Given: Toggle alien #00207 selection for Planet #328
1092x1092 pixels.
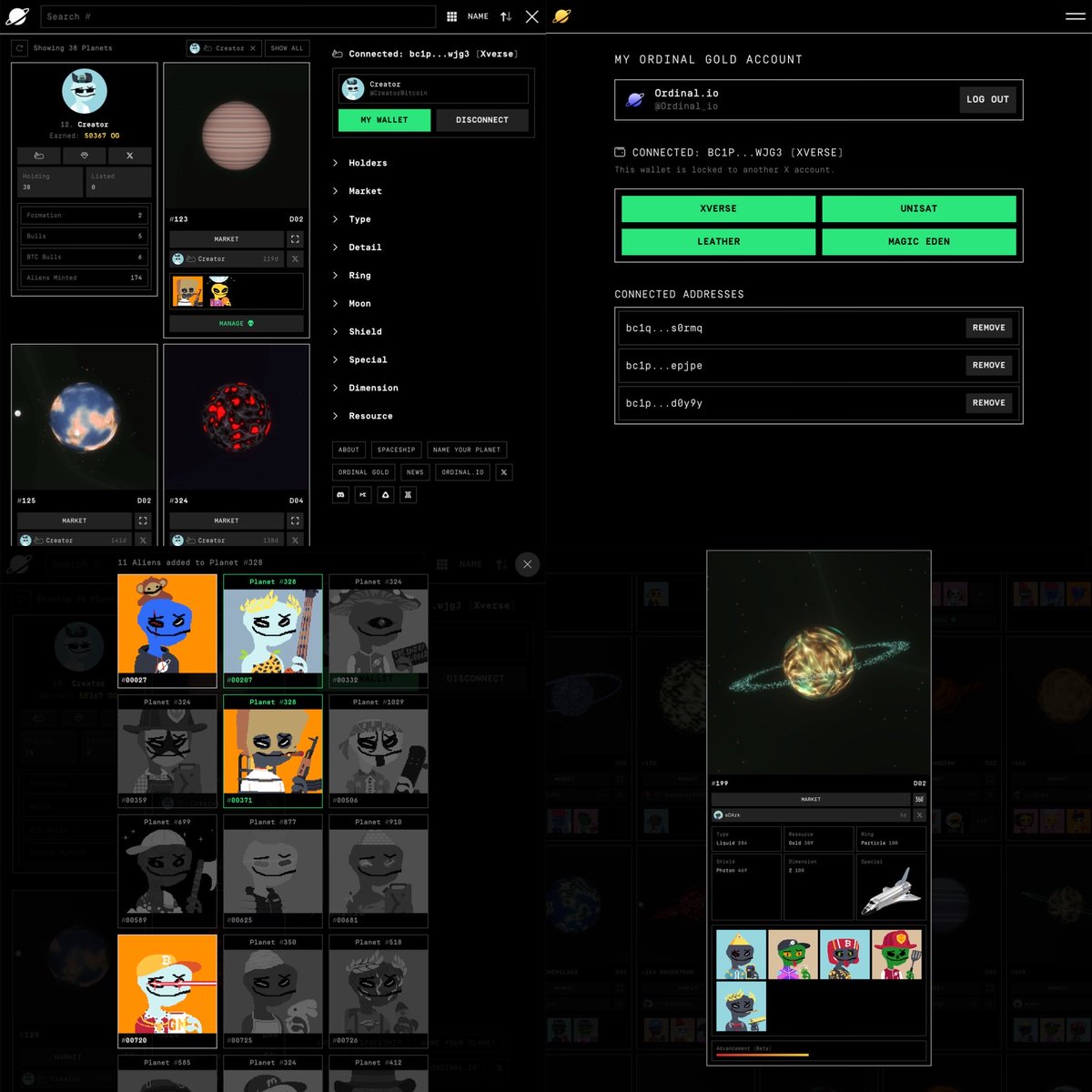Looking at the screenshot, I should 273,631.
